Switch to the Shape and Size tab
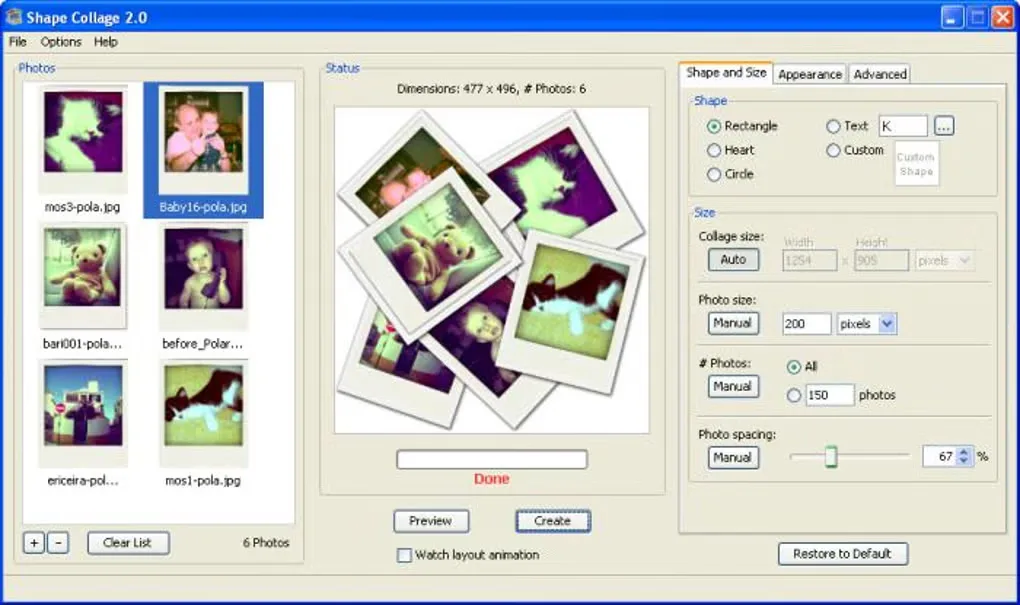The image size is (1020, 605). 726,73
